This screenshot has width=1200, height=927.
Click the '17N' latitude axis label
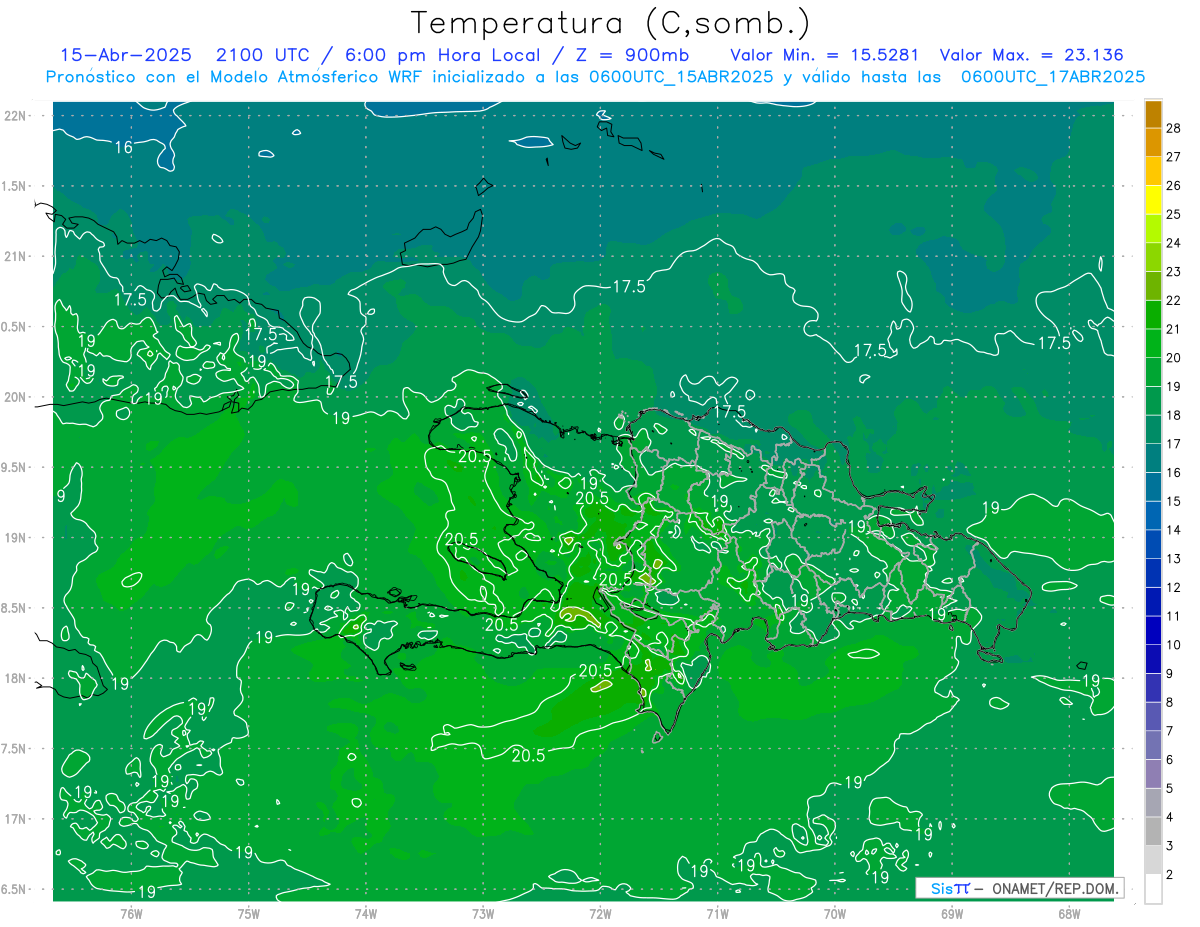click(x=17, y=819)
